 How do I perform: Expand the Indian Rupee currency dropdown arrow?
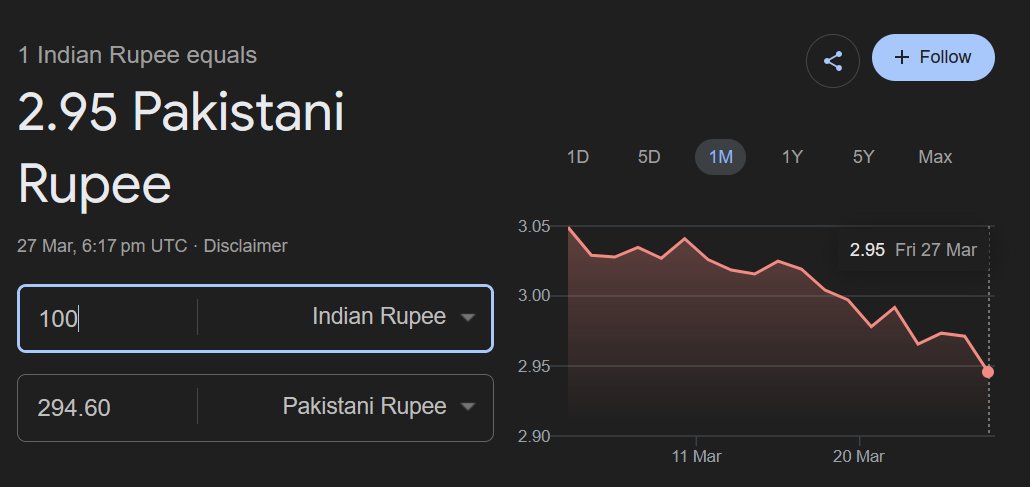pos(466,318)
